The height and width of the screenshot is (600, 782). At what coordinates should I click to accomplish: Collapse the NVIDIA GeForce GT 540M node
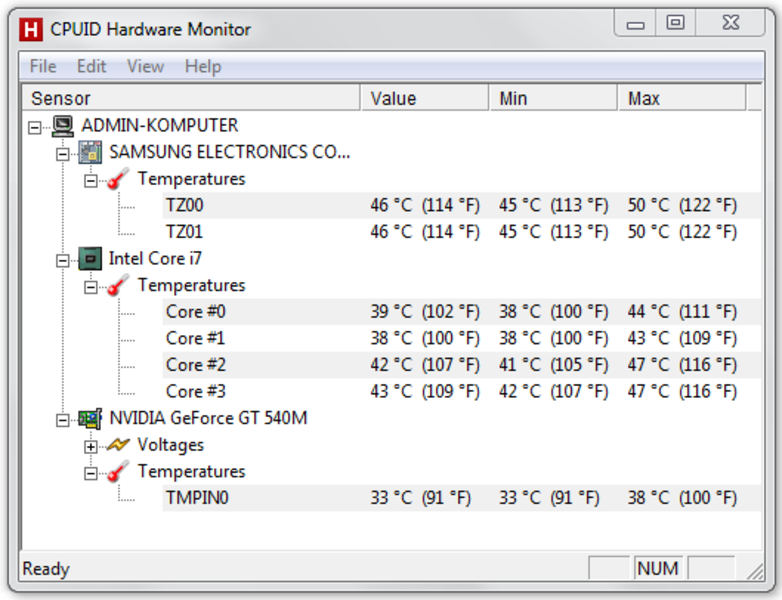62,420
